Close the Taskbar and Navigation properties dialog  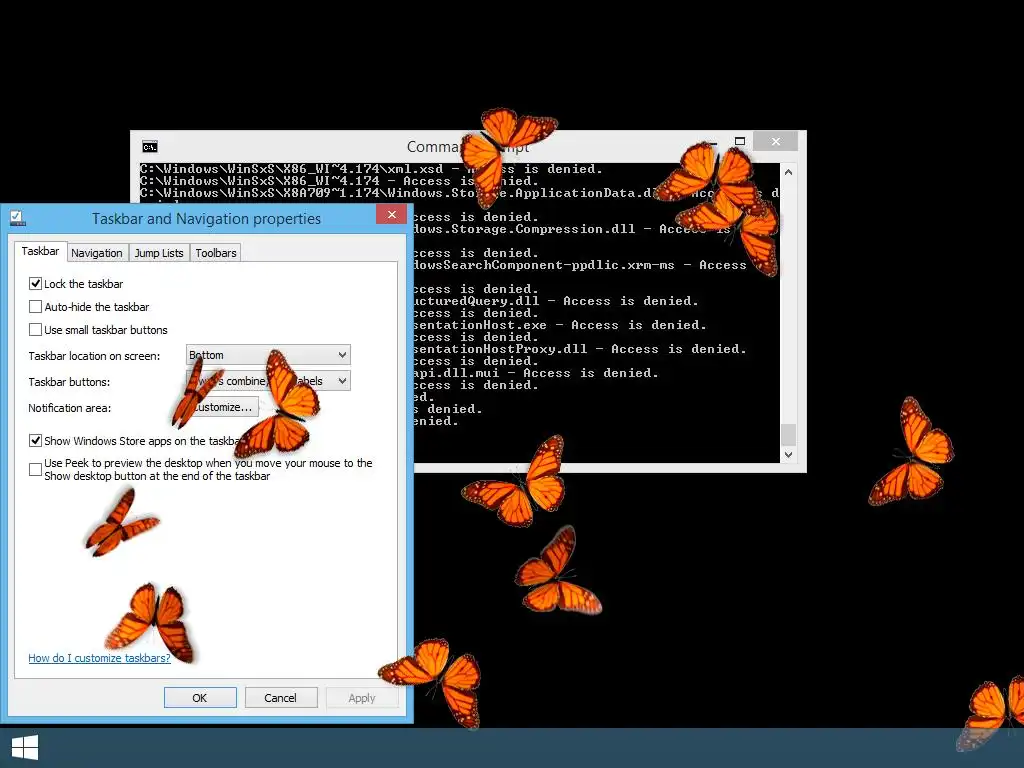(x=391, y=215)
